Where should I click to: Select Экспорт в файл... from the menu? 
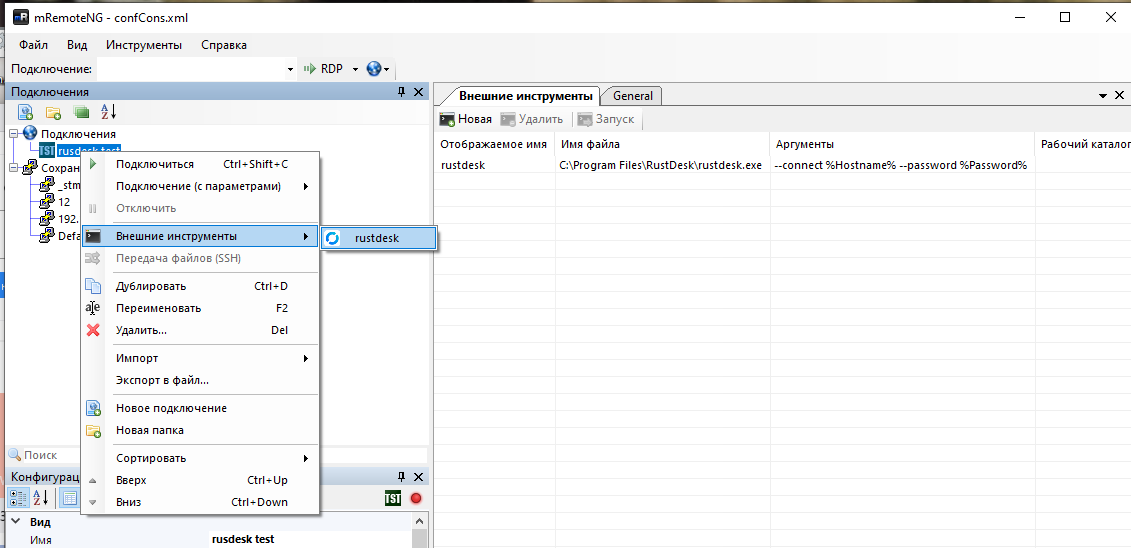[200, 380]
